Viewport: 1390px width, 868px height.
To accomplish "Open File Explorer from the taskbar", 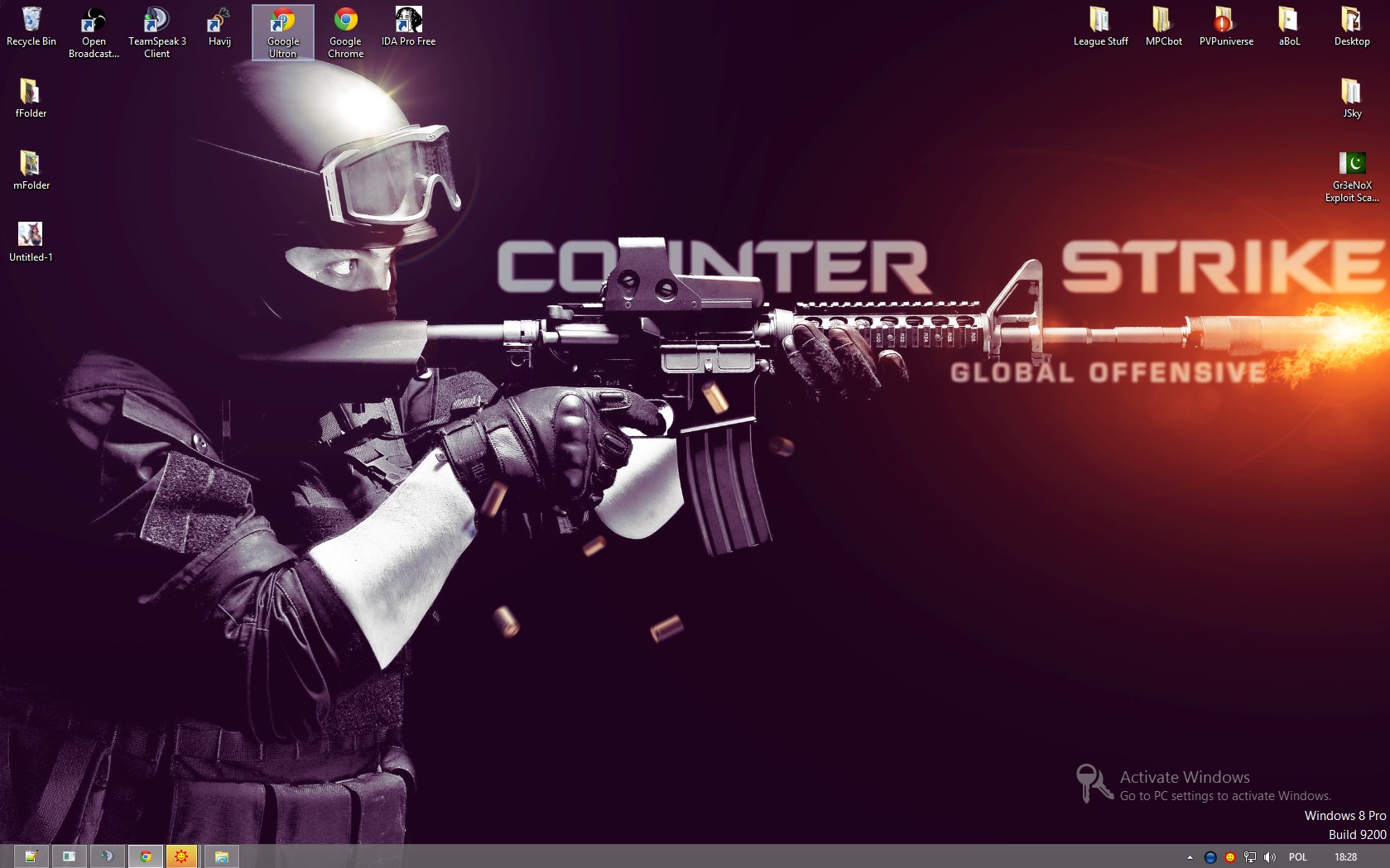I will coord(221,856).
